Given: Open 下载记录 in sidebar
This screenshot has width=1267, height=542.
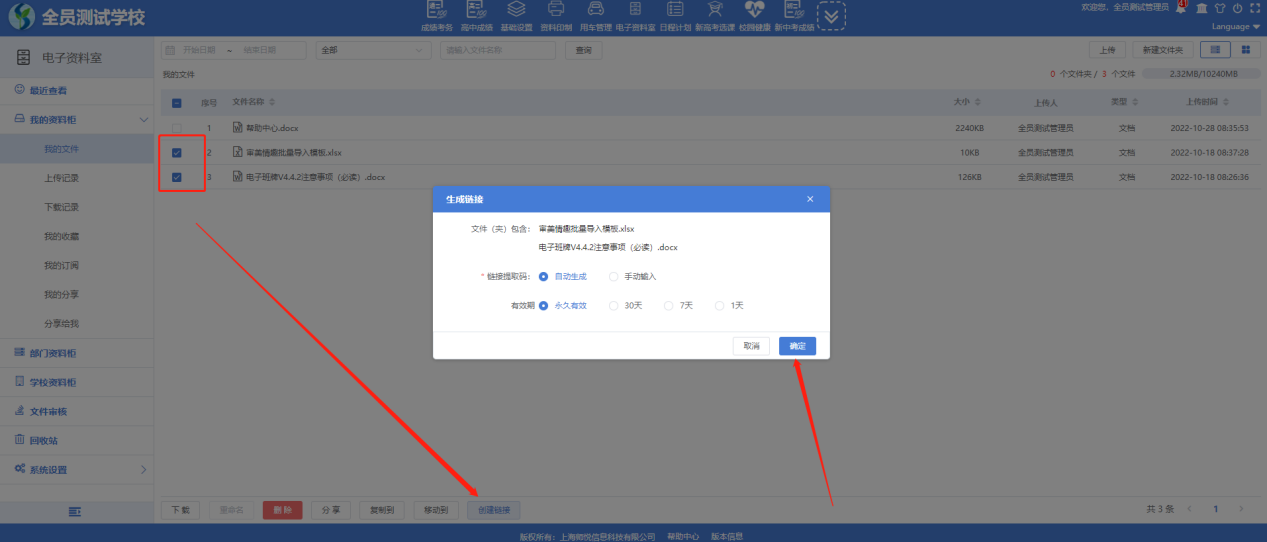Looking at the screenshot, I should (77, 207).
